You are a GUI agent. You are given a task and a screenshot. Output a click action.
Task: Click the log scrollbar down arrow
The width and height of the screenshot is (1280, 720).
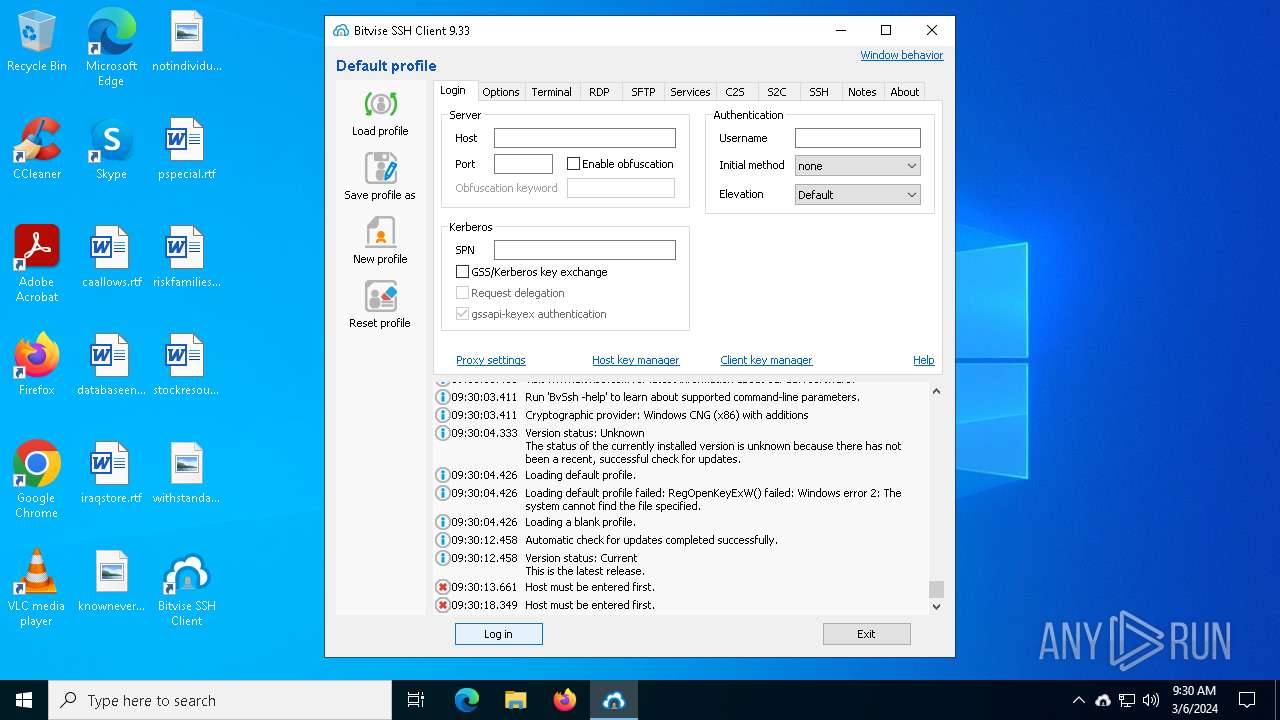point(936,606)
